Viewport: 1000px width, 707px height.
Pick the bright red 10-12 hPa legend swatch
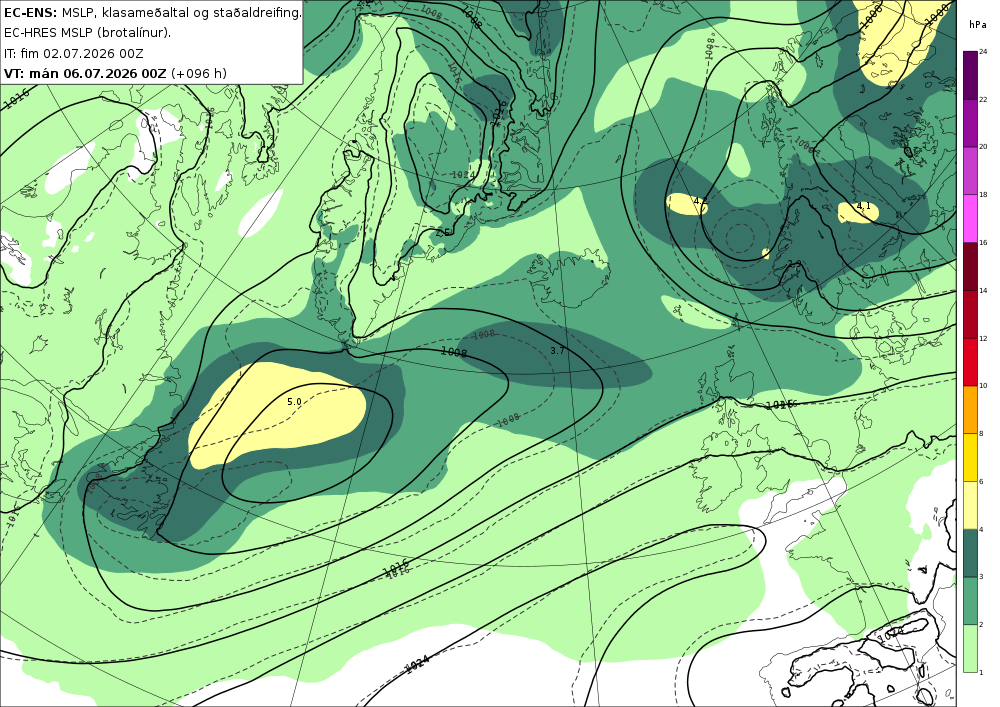click(x=970, y=362)
